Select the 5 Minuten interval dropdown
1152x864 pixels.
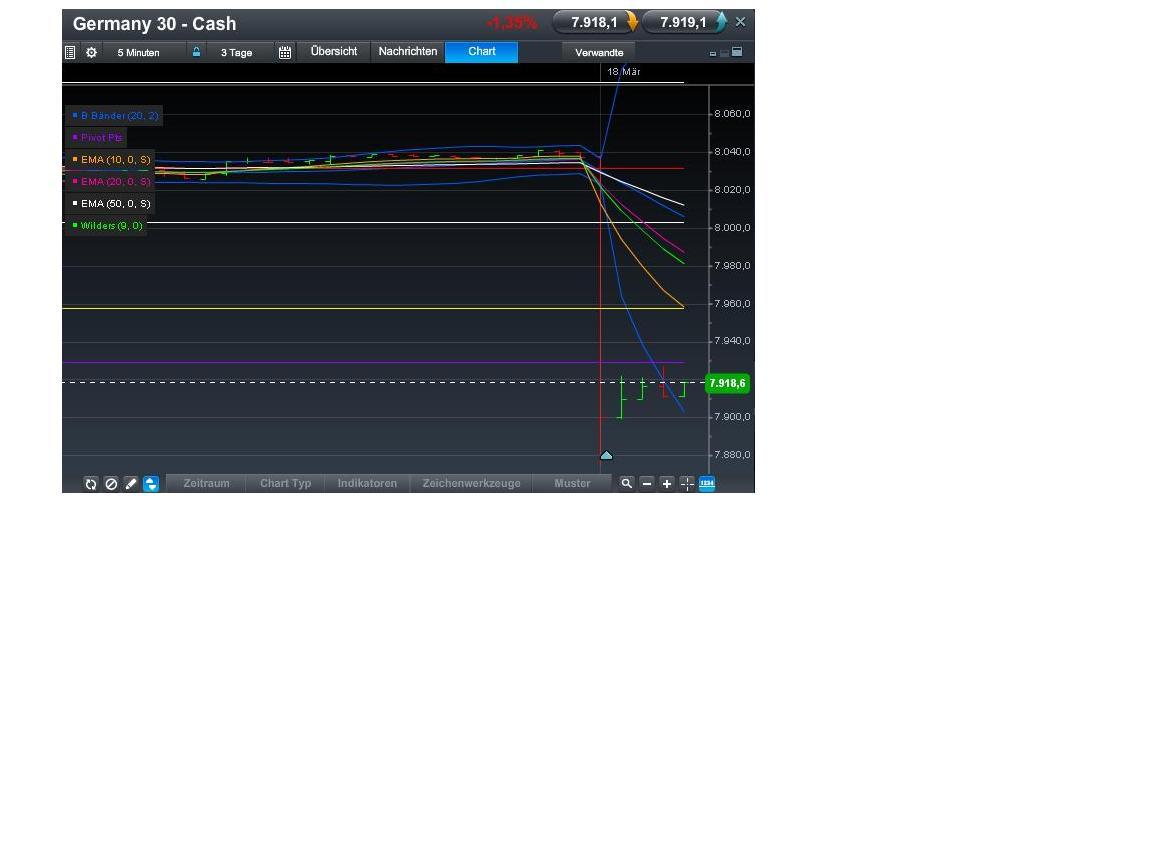[138, 52]
